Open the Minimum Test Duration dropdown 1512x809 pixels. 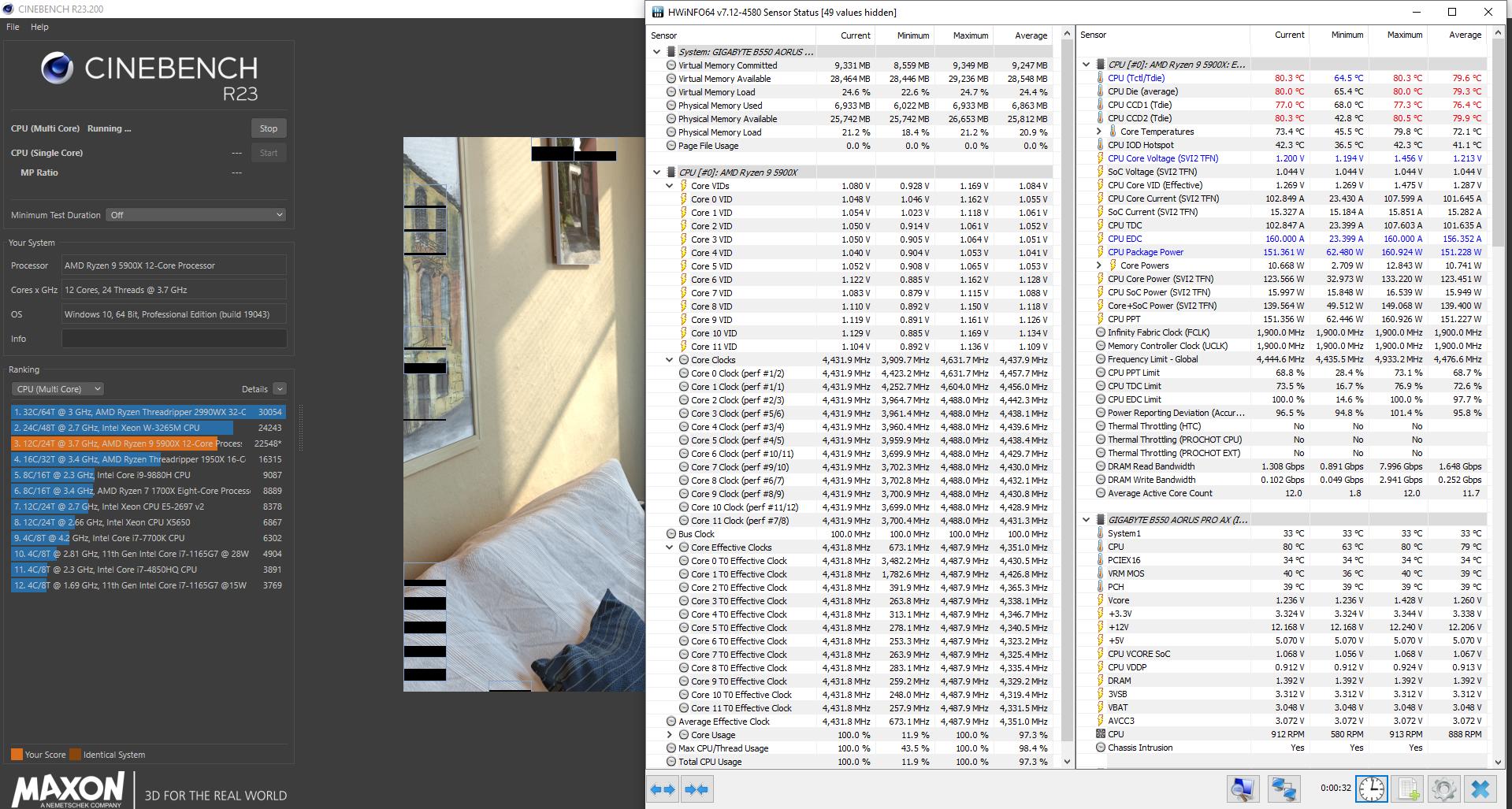tap(196, 215)
